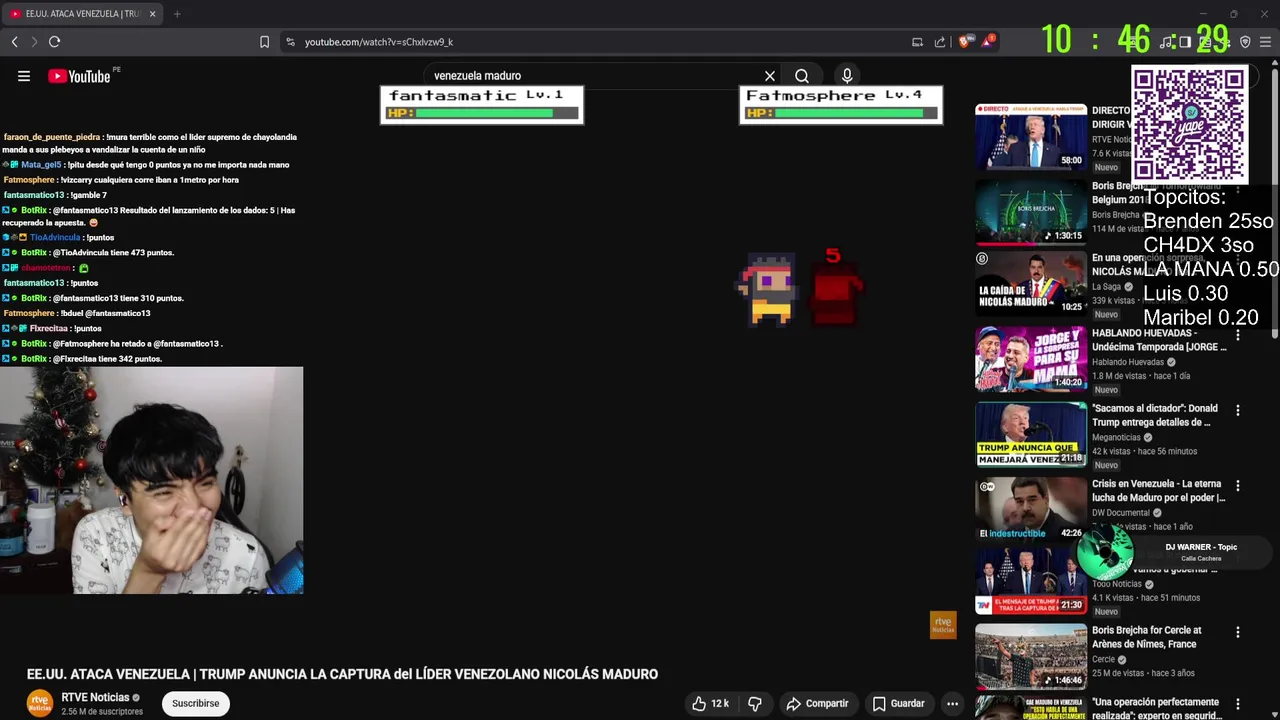Open options menu for 'Sacamos al dictador' video
The image size is (1280, 720).
pyautogui.click(x=1238, y=410)
